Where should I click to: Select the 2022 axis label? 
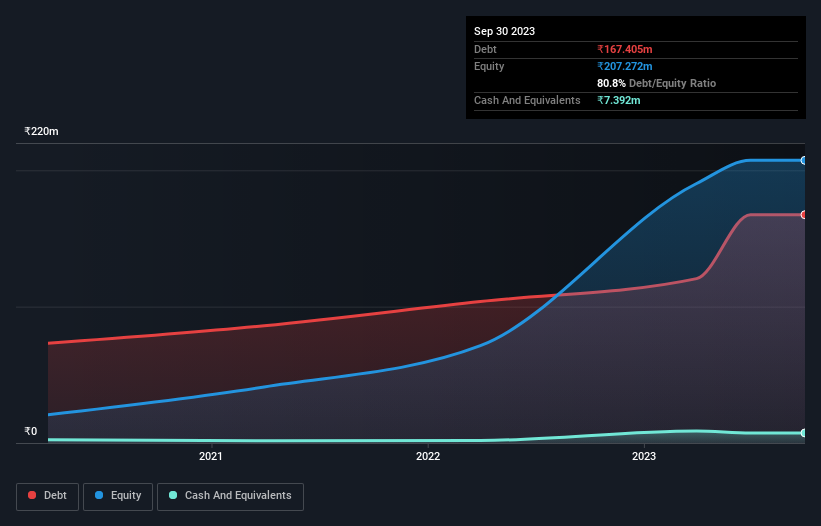(x=428, y=456)
